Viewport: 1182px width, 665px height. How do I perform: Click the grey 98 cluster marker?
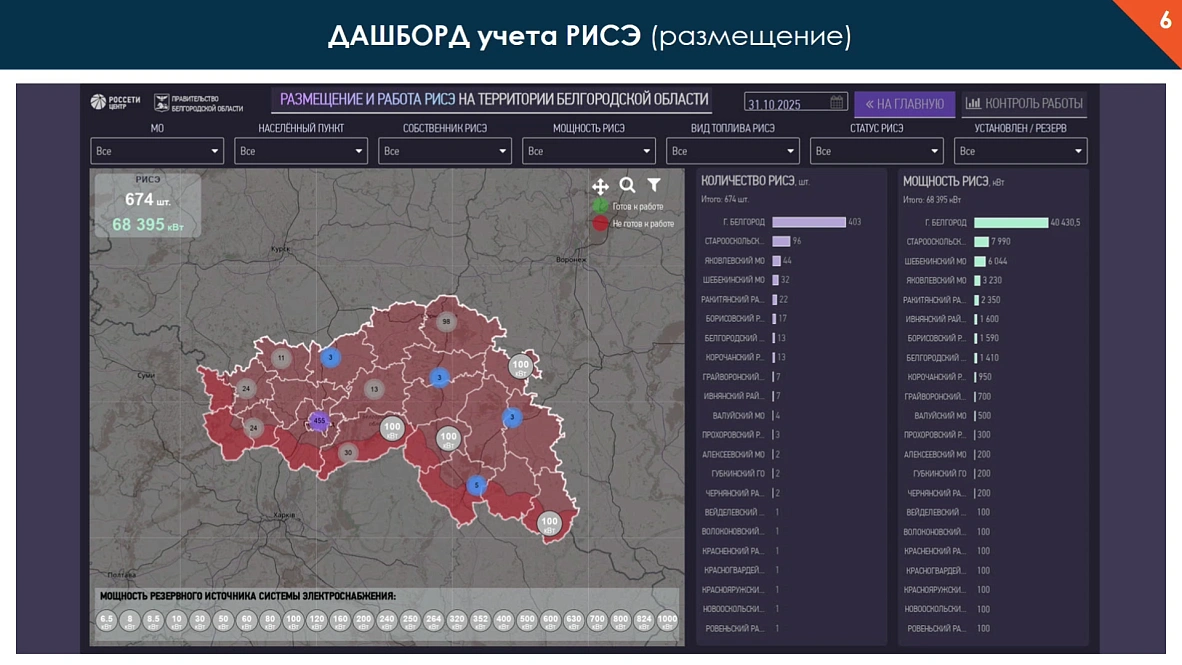(x=446, y=322)
